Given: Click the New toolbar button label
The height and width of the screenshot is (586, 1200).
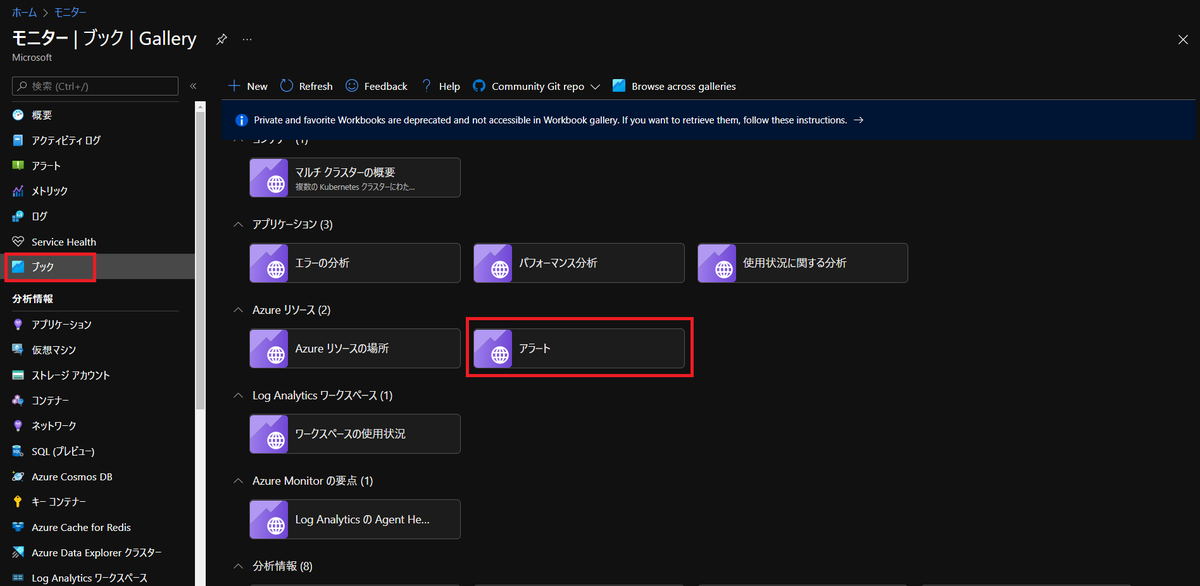Looking at the screenshot, I should click(257, 87).
